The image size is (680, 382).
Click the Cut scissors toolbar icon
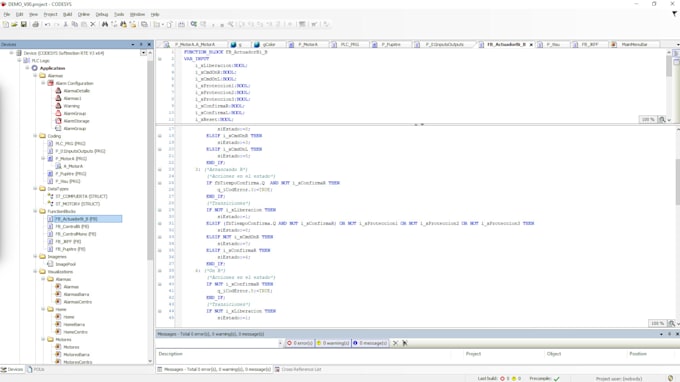pyautogui.click(x=65, y=25)
